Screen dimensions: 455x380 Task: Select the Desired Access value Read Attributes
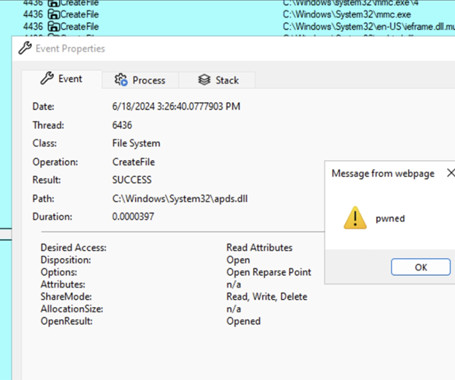click(x=259, y=247)
